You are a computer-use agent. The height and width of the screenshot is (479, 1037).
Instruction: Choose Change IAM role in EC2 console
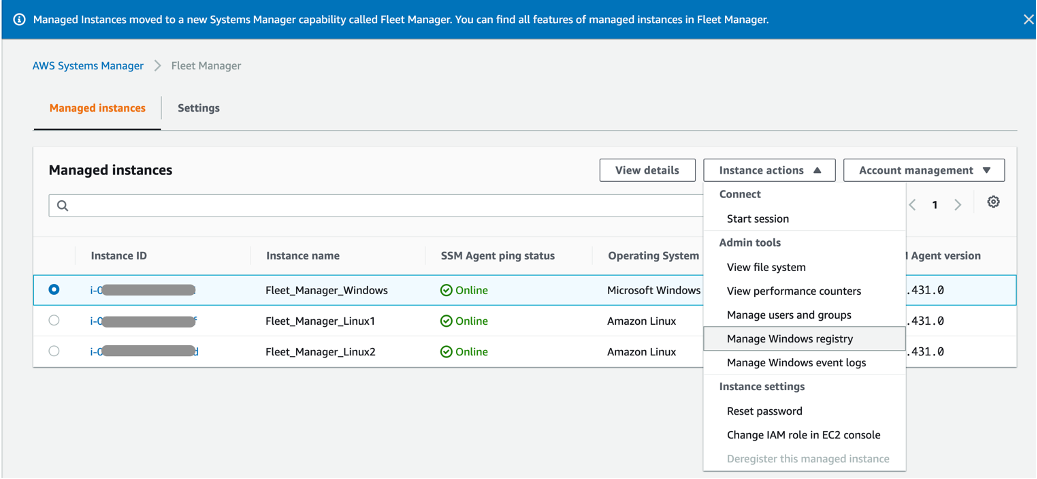pyautogui.click(x=804, y=435)
